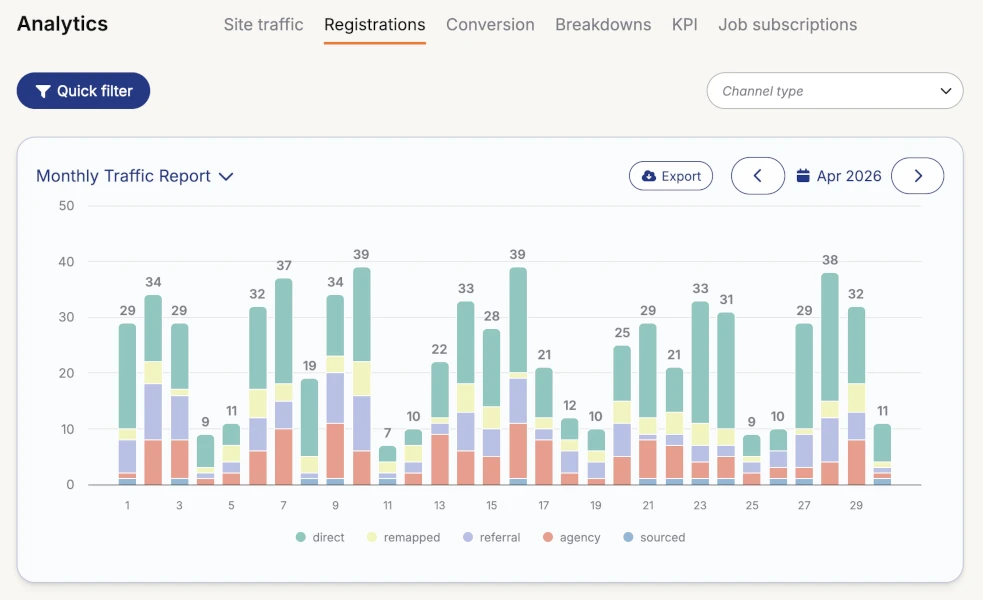
Task: Click the y-axis label 50
Action: click(x=66, y=206)
